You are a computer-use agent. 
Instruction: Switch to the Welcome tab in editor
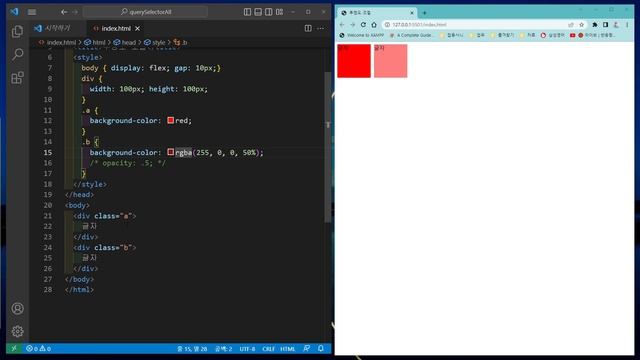click(x=52, y=28)
